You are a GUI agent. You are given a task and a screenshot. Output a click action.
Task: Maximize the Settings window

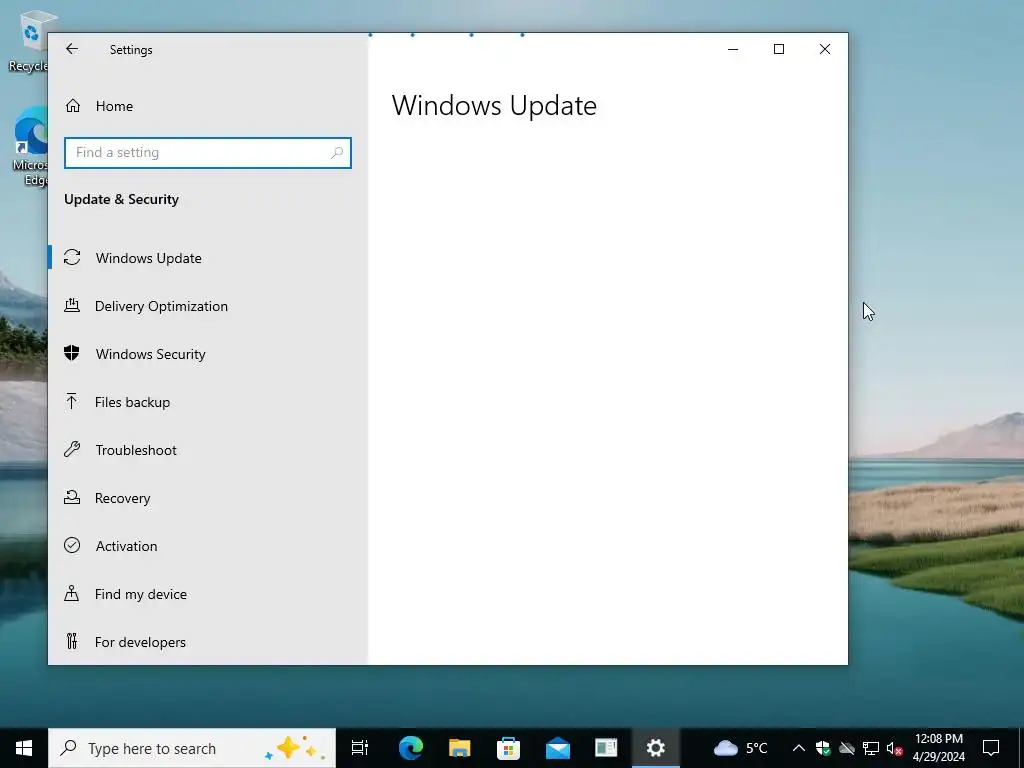coord(778,49)
